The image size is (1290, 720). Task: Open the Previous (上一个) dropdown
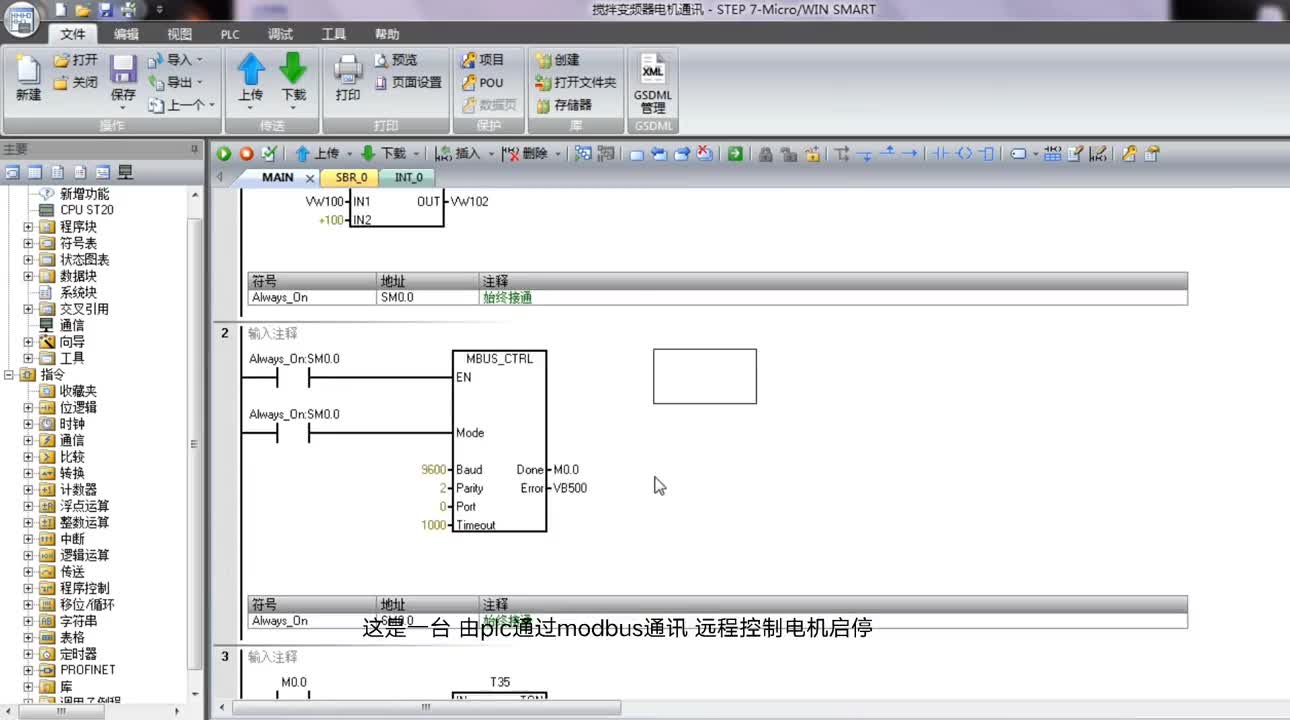181,105
